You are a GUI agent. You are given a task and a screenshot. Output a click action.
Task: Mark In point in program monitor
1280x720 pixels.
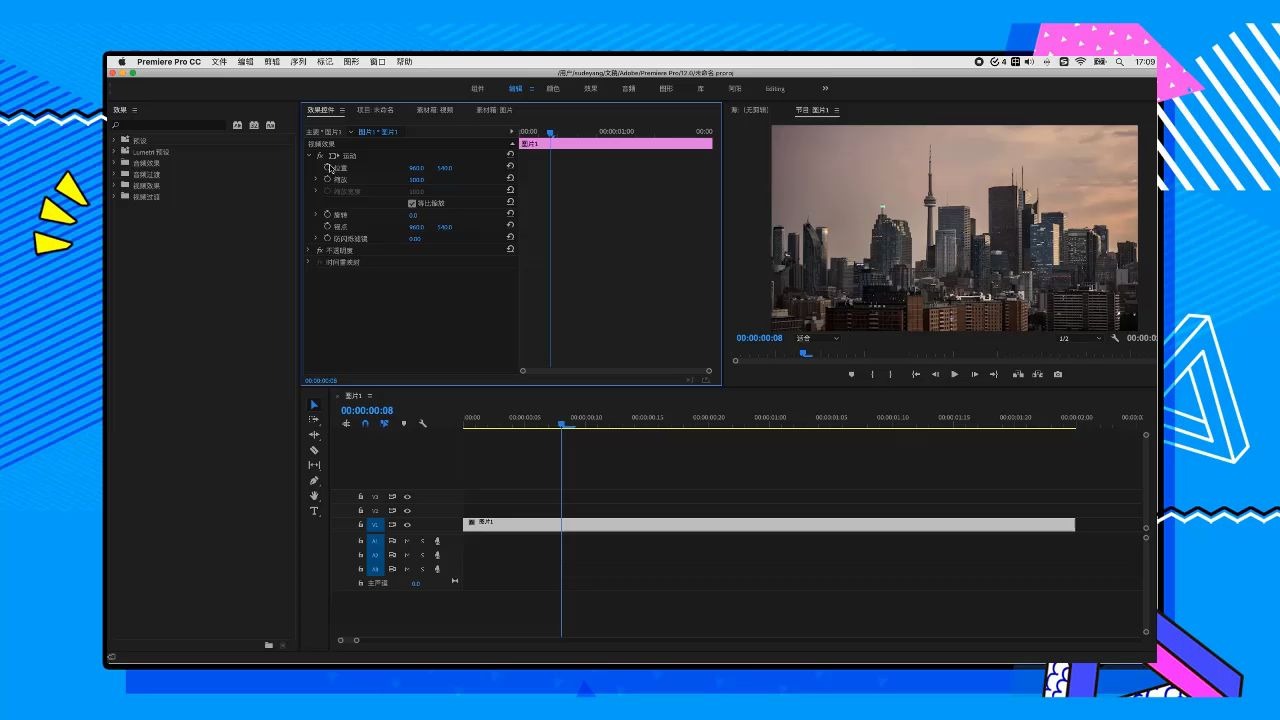[872, 375]
